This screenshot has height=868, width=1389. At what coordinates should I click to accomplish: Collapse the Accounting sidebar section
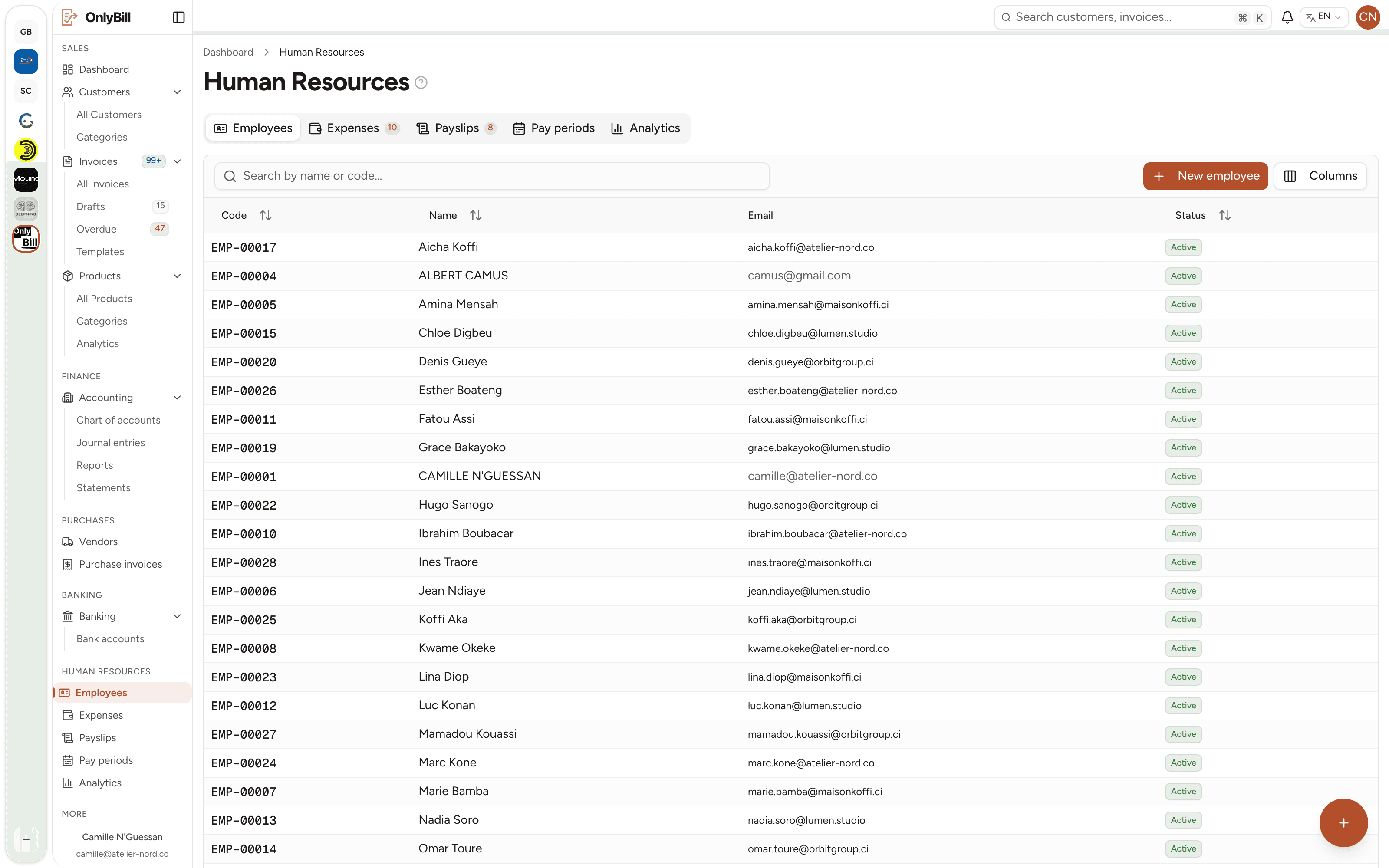click(x=178, y=397)
